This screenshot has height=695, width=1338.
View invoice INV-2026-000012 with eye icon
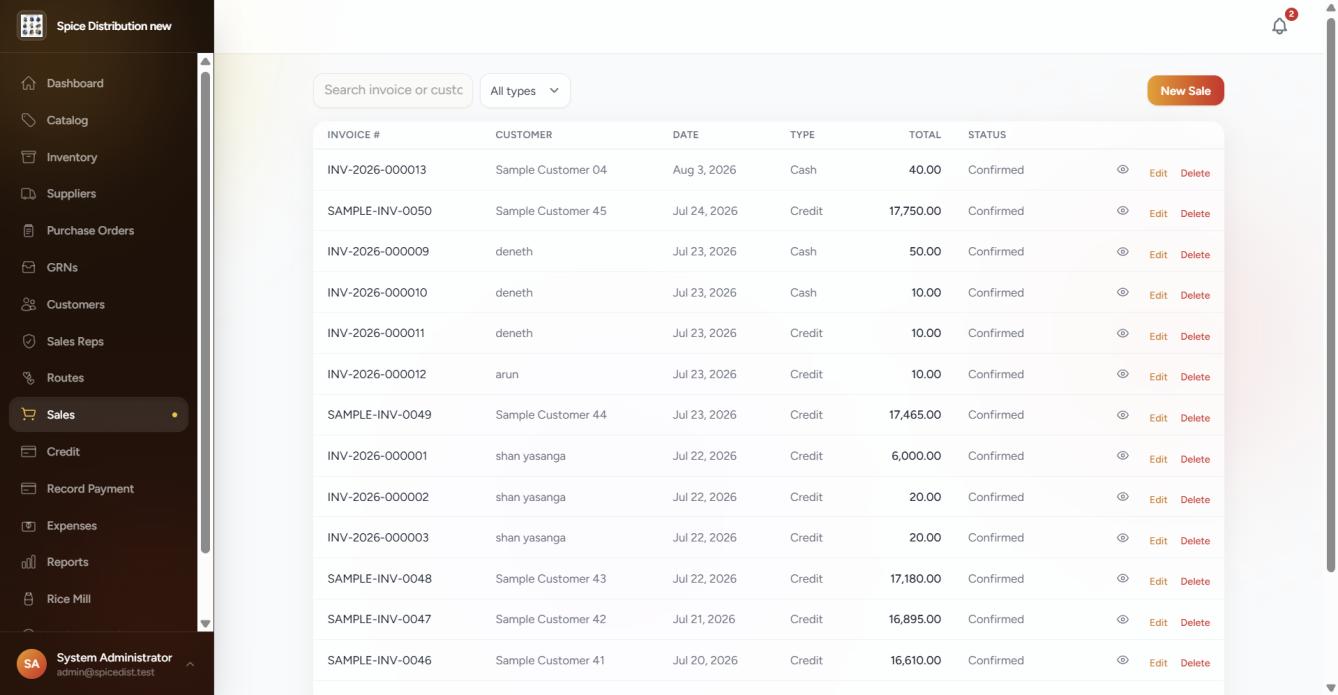1122,374
